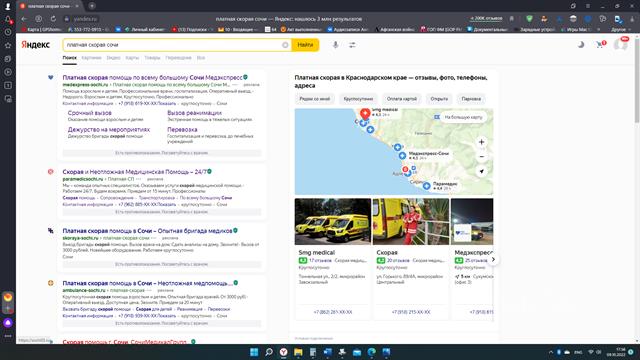This screenshot has width=640, height=360.
Task: Click the map geolocation arrow icon
Action: pyautogui.click(x=481, y=171)
